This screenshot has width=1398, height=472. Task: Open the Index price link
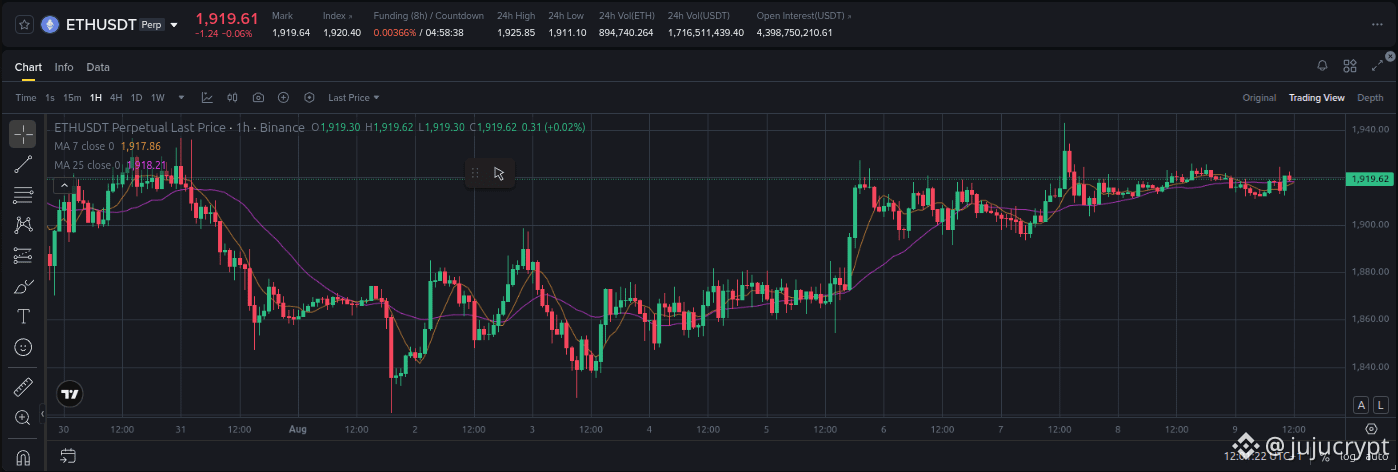[337, 16]
